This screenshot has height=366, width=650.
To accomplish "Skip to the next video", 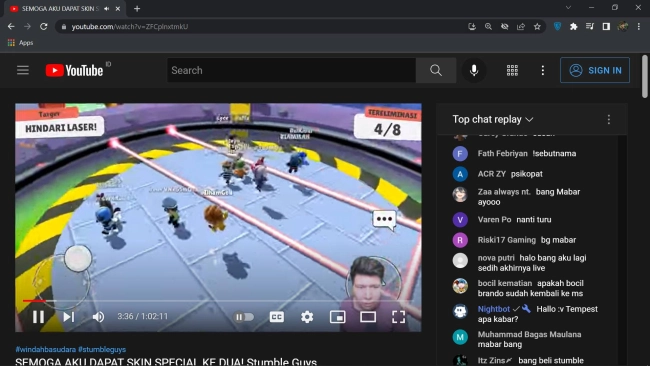I will click(68, 317).
